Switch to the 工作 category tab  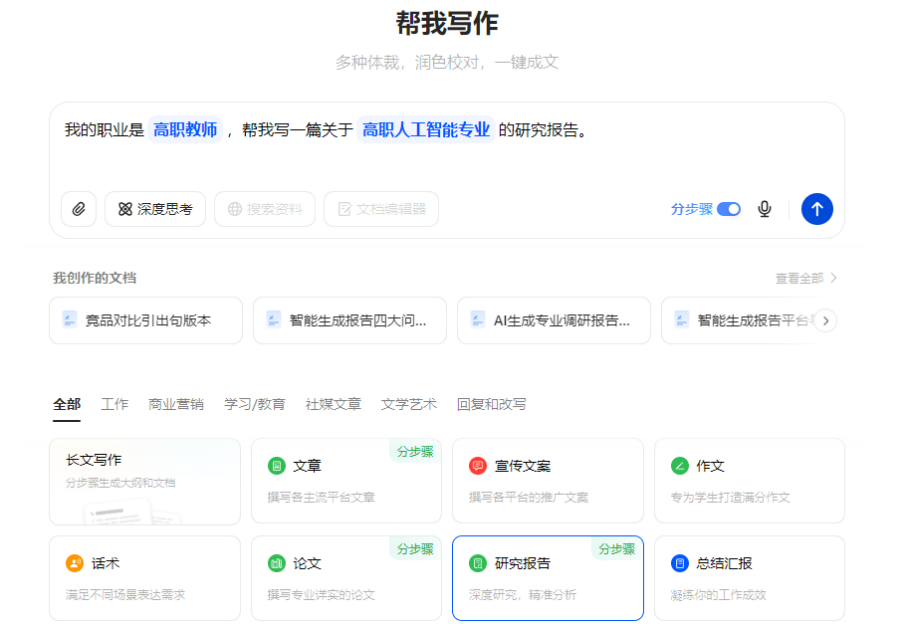114,404
